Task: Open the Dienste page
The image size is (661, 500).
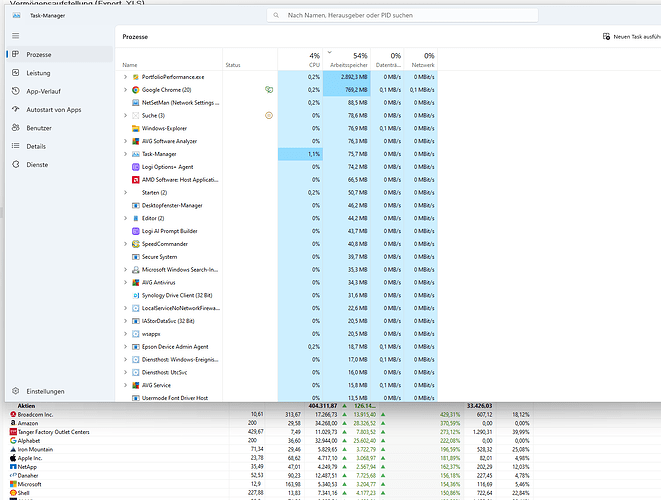Action: [x=60, y=164]
